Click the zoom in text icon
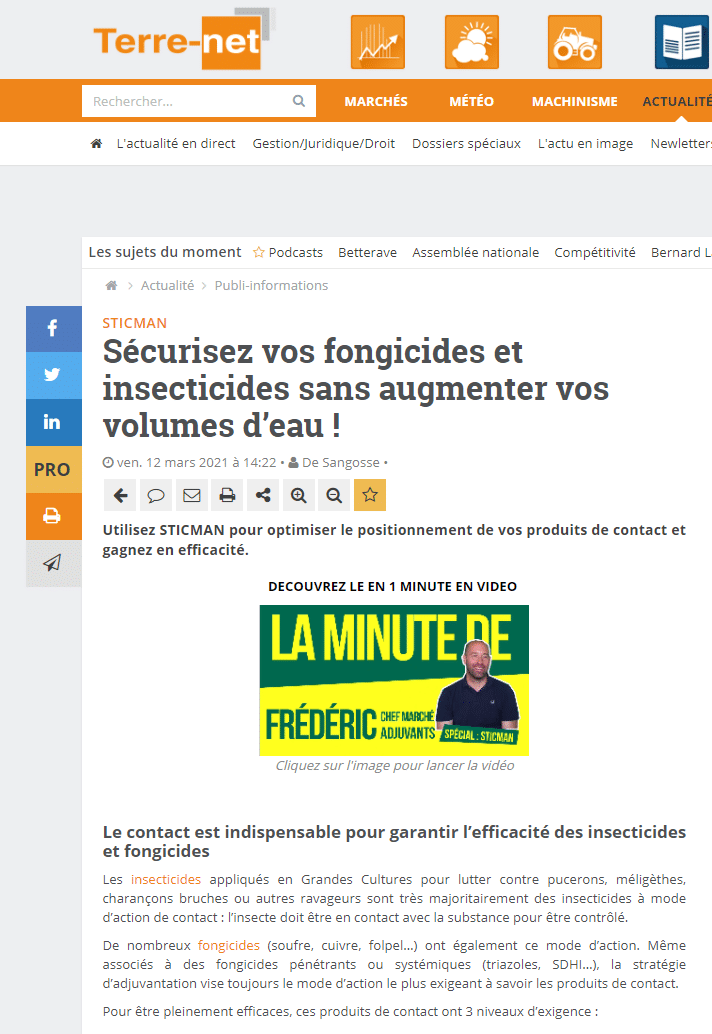Screen dimensions: 712x1034 [298, 495]
